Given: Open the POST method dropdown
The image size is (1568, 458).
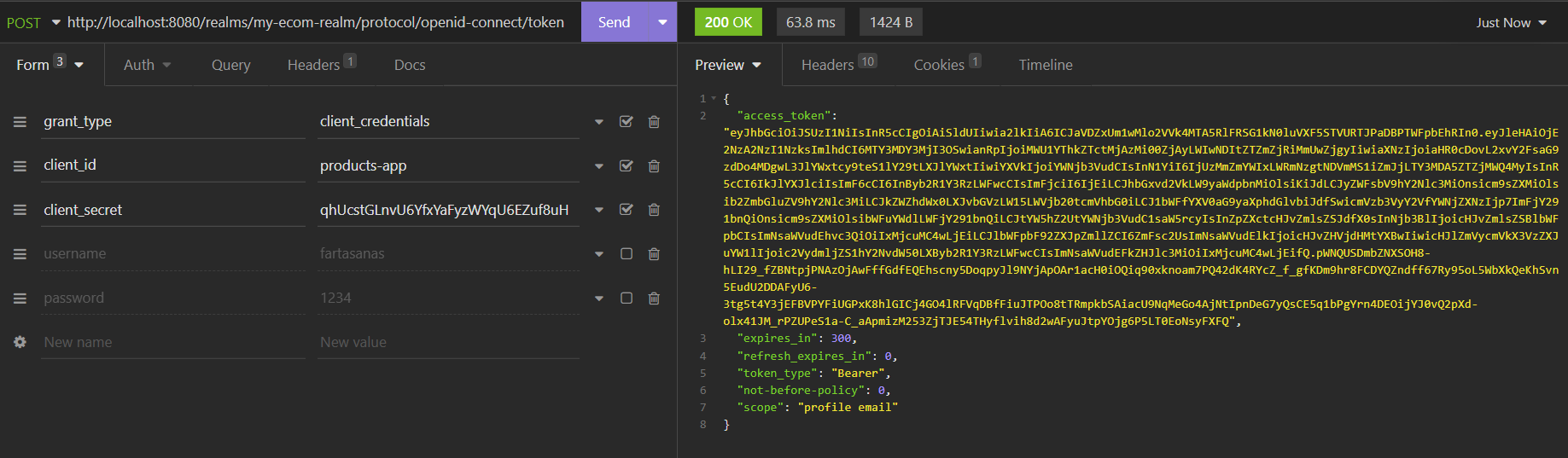Looking at the screenshot, I should point(33,23).
